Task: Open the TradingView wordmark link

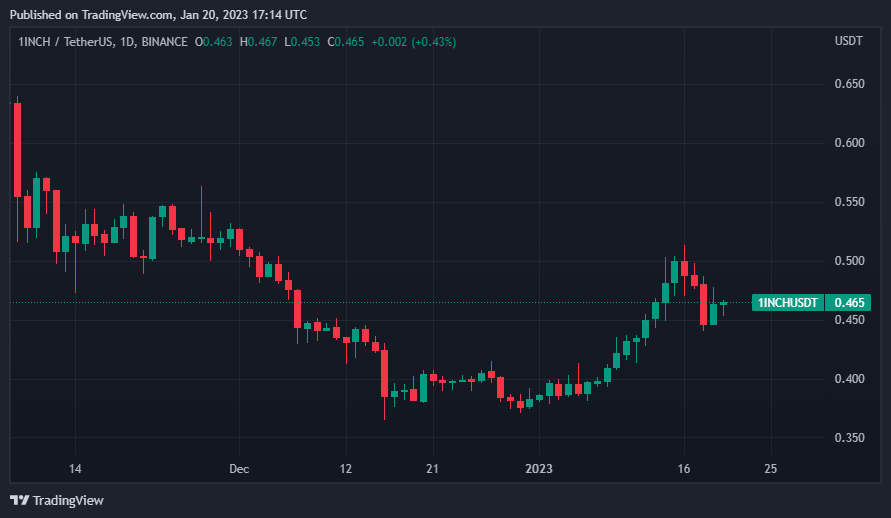Action: [x=68, y=500]
